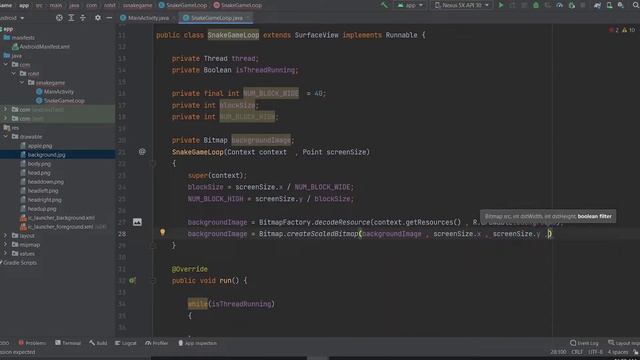Place cursor on NUM_BLOCK_WIDE at line 16
The width and height of the screenshot is (640, 360).
click(271, 93)
